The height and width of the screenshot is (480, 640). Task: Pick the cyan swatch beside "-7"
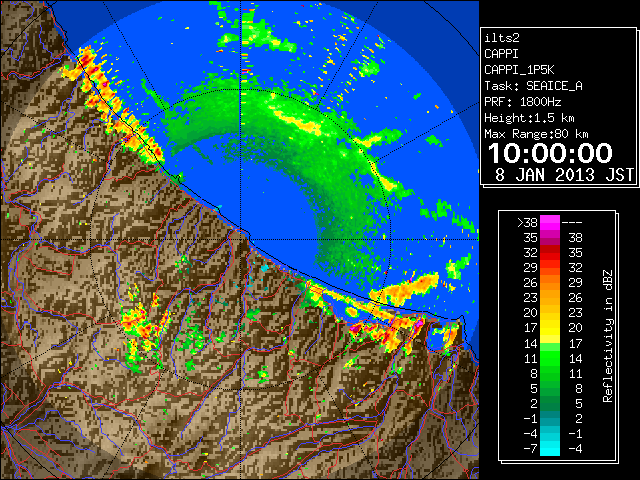click(x=550, y=448)
